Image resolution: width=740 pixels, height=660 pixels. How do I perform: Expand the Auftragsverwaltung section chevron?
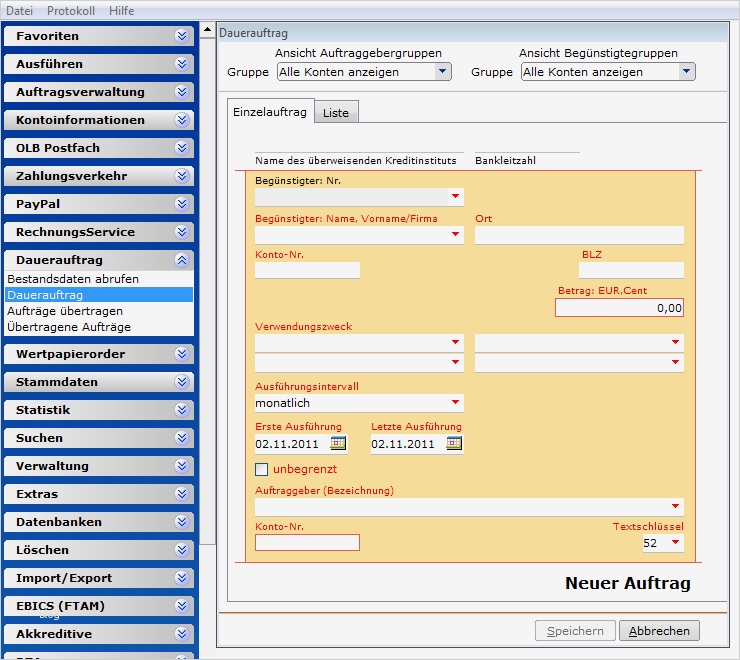click(x=182, y=92)
